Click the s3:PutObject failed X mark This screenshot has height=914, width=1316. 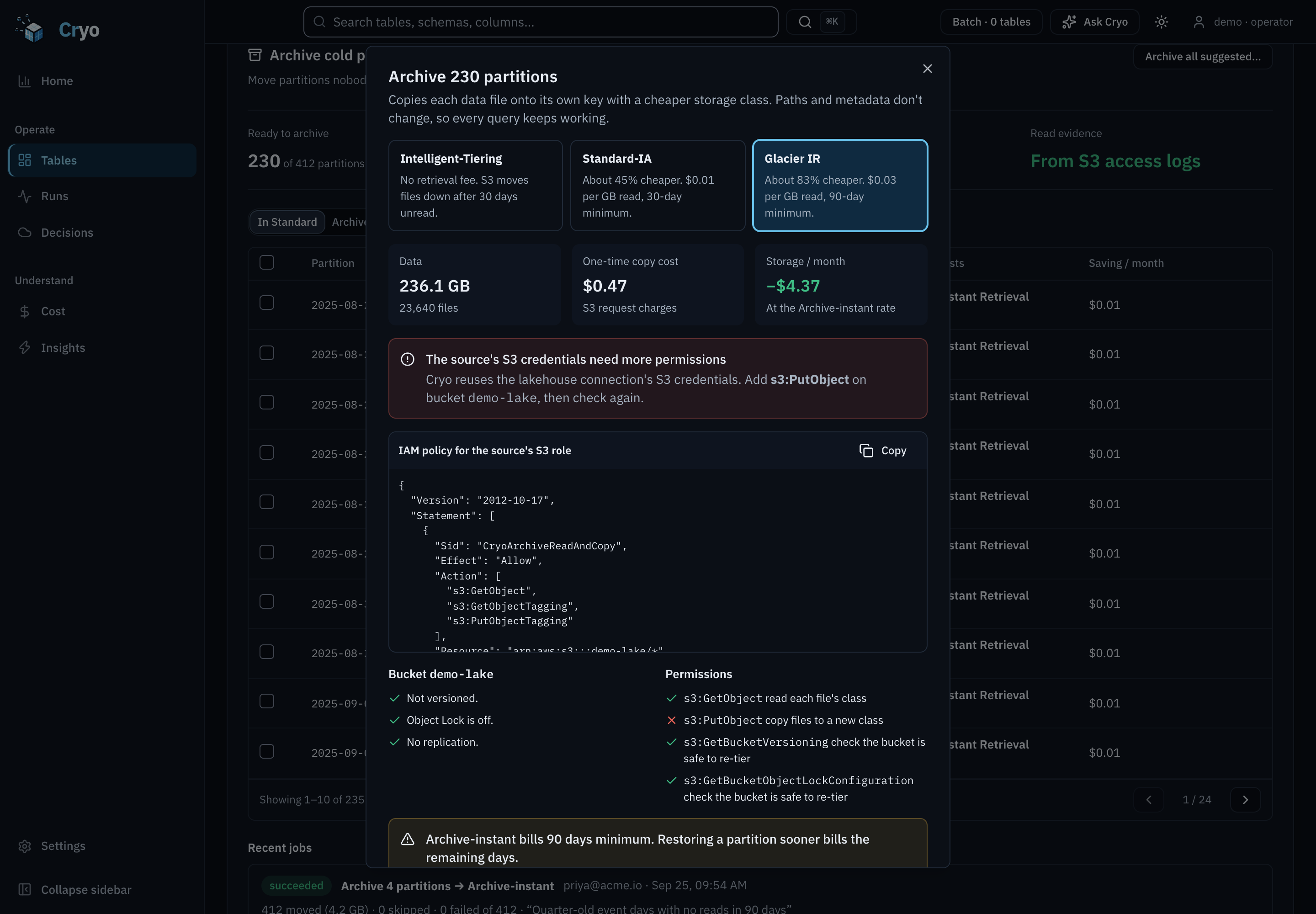click(672, 720)
